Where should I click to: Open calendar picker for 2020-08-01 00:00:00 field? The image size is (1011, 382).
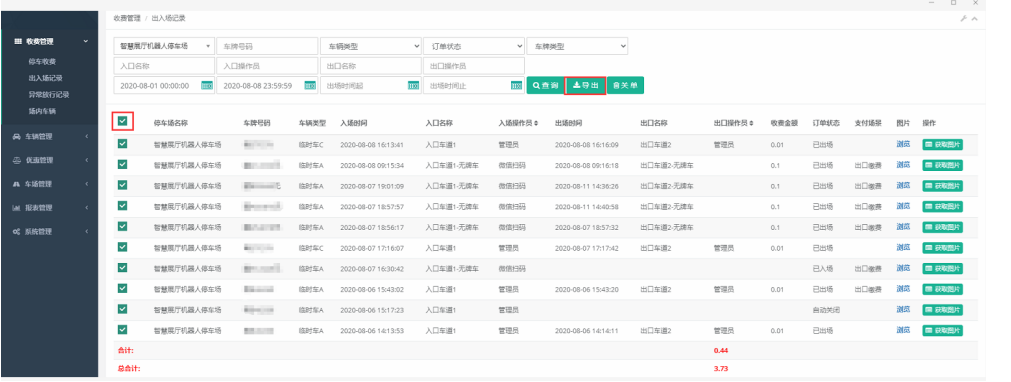click(x=206, y=85)
